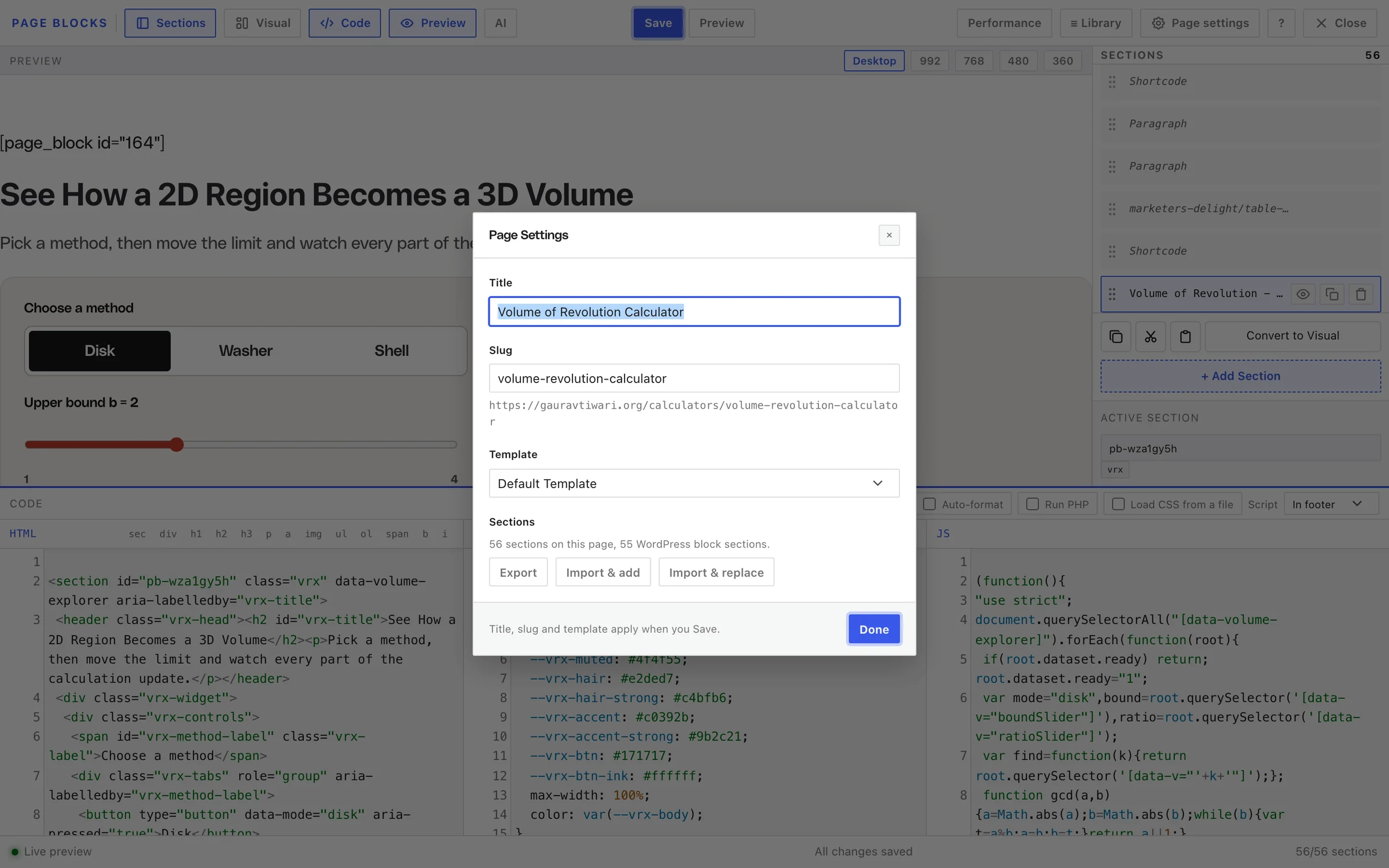The width and height of the screenshot is (1389, 868).
Task: Click the copy icon beside Convert to Visual
Action: click(x=1116, y=336)
